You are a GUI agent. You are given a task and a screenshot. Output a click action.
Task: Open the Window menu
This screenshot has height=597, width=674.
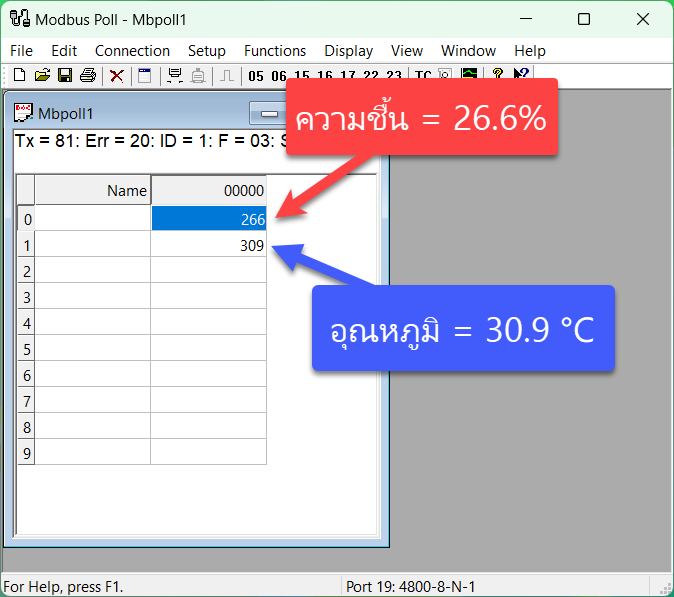click(469, 51)
